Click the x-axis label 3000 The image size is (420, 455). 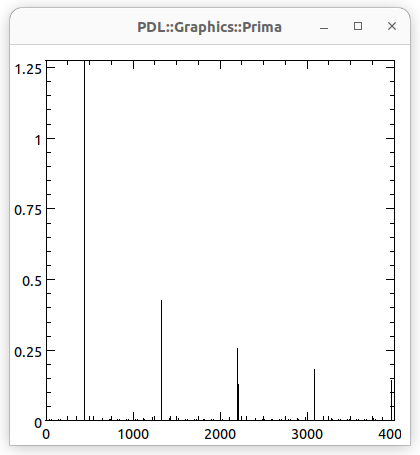pyautogui.click(x=307, y=434)
